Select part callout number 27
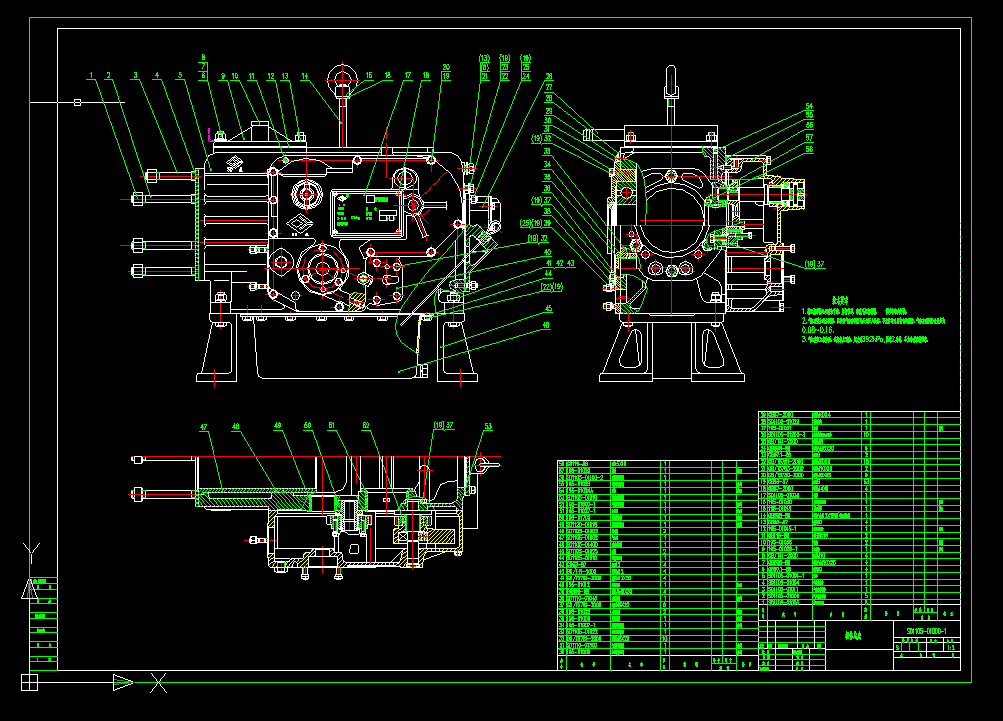This screenshot has height=721, width=1003. tap(549, 88)
